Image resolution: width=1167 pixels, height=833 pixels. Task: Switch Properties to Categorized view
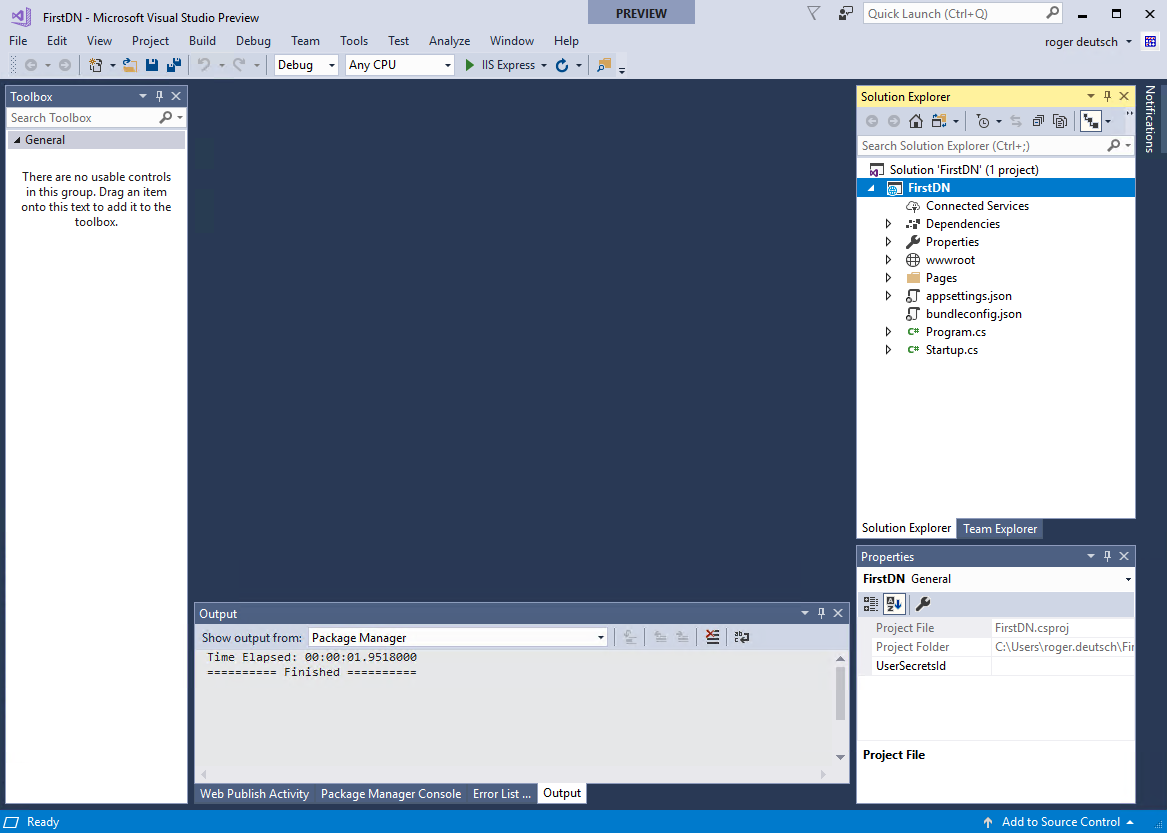coord(871,604)
